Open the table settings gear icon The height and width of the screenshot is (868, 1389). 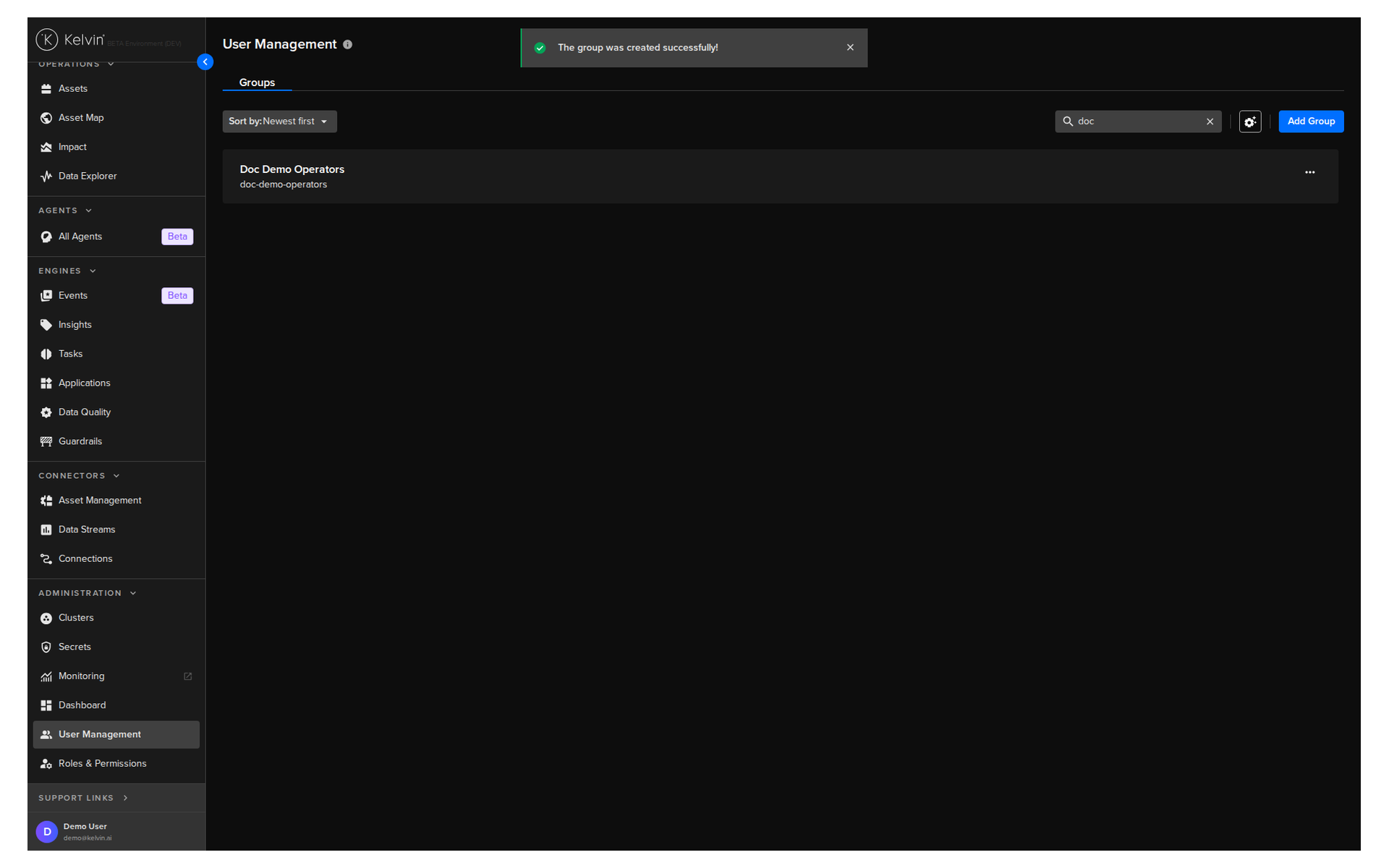[1250, 122]
